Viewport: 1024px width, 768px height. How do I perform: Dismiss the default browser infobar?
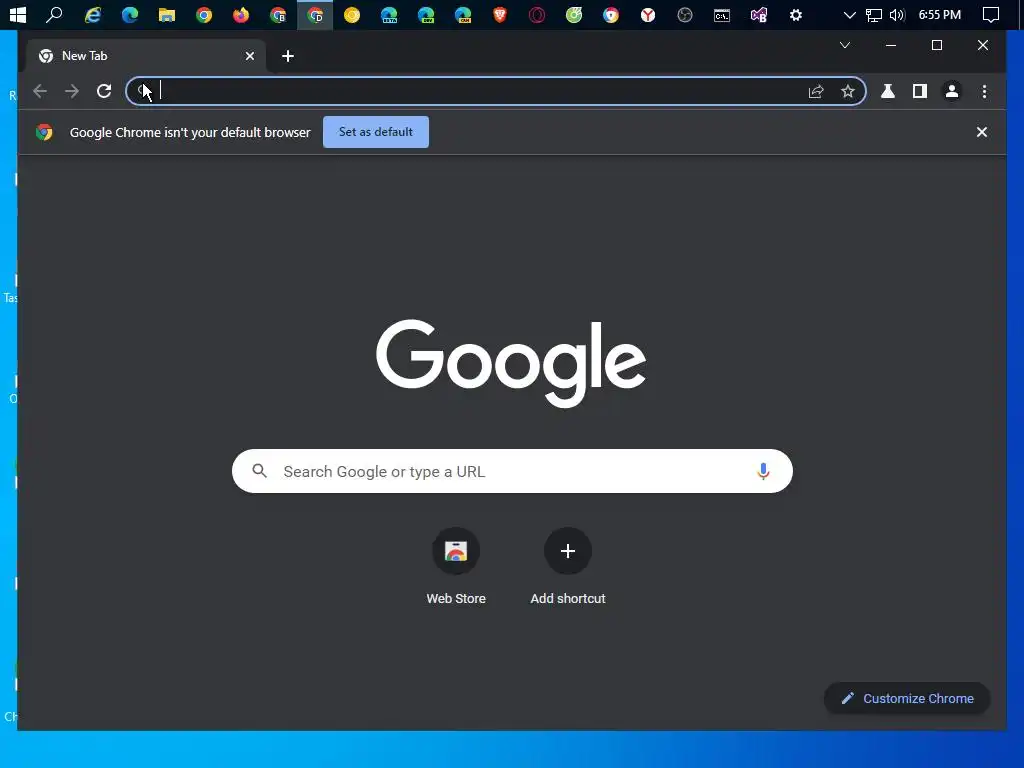click(x=982, y=132)
